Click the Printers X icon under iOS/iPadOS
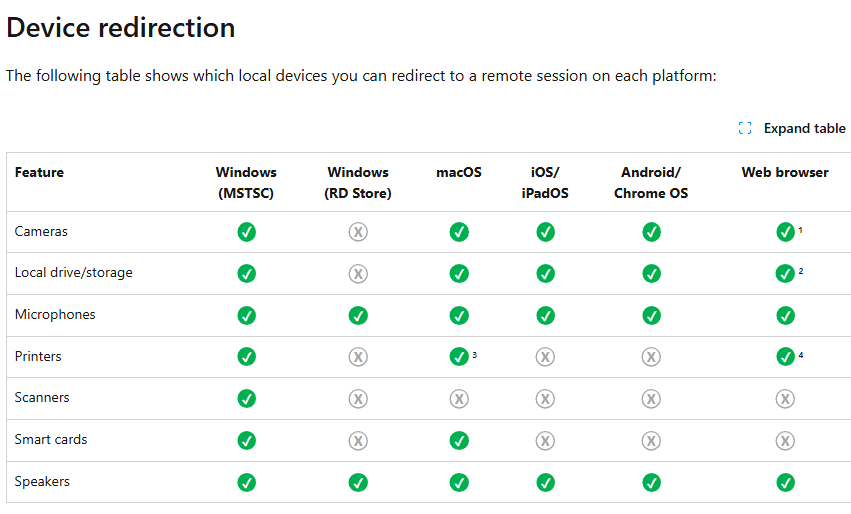851x514 pixels. 545,357
